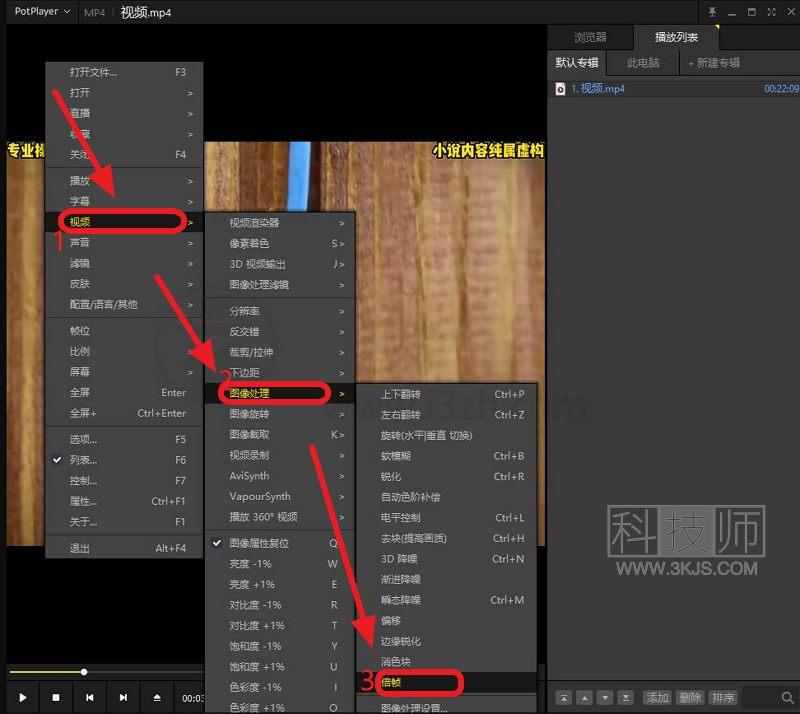The image size is (800, 714).
Task: Click the 排序 sort button
Action: tap(723, 697)
